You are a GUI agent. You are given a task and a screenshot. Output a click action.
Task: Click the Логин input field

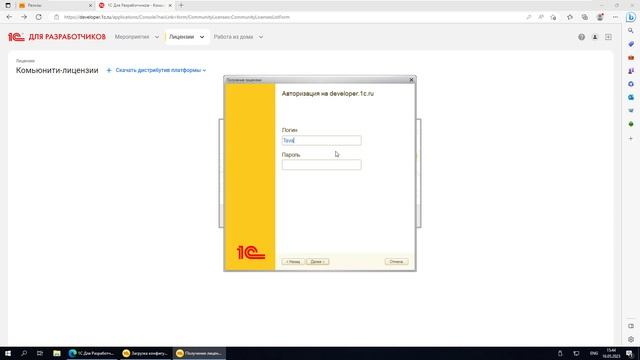(321, 140)
